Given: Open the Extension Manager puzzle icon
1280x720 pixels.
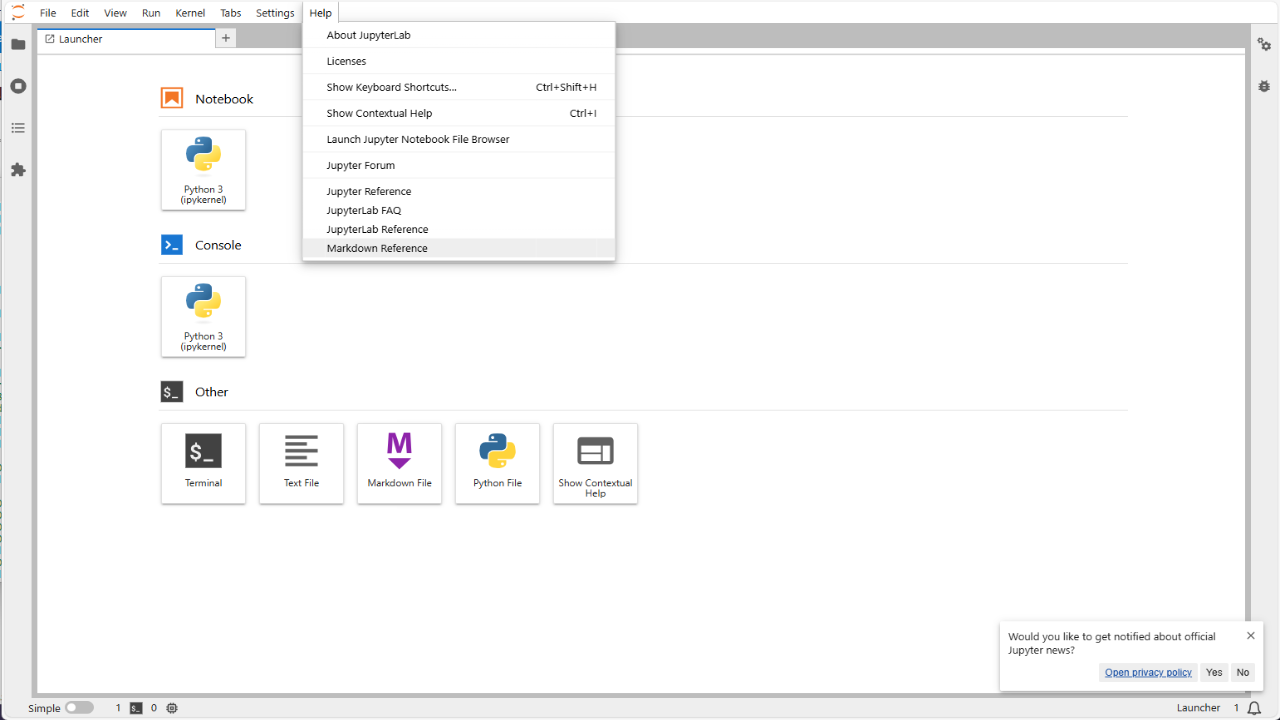Looking at the screenshot, I should (18, 170).
